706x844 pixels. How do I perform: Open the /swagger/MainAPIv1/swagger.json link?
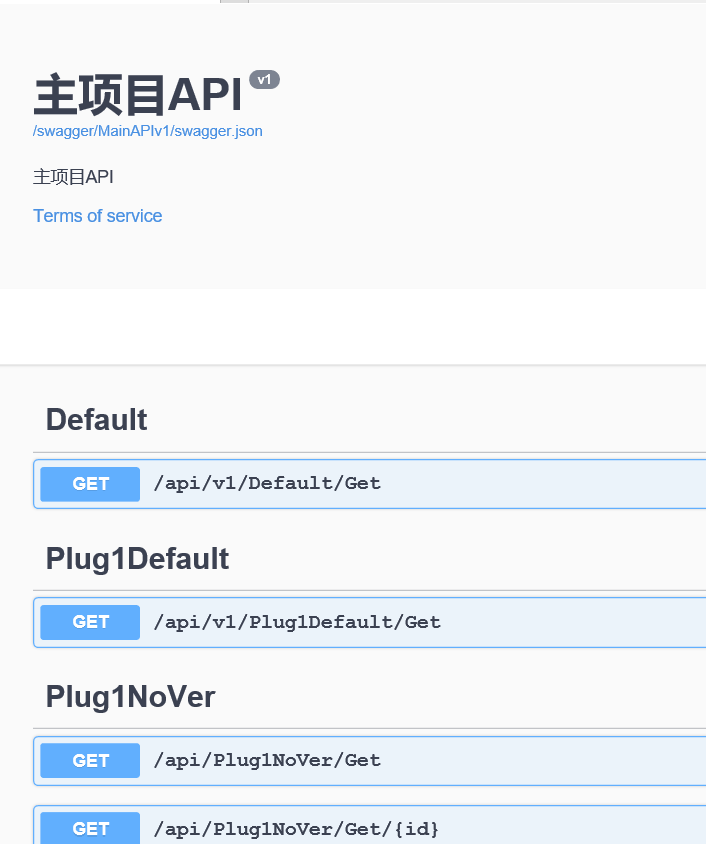pyautogui.click(x=148, y=131)
